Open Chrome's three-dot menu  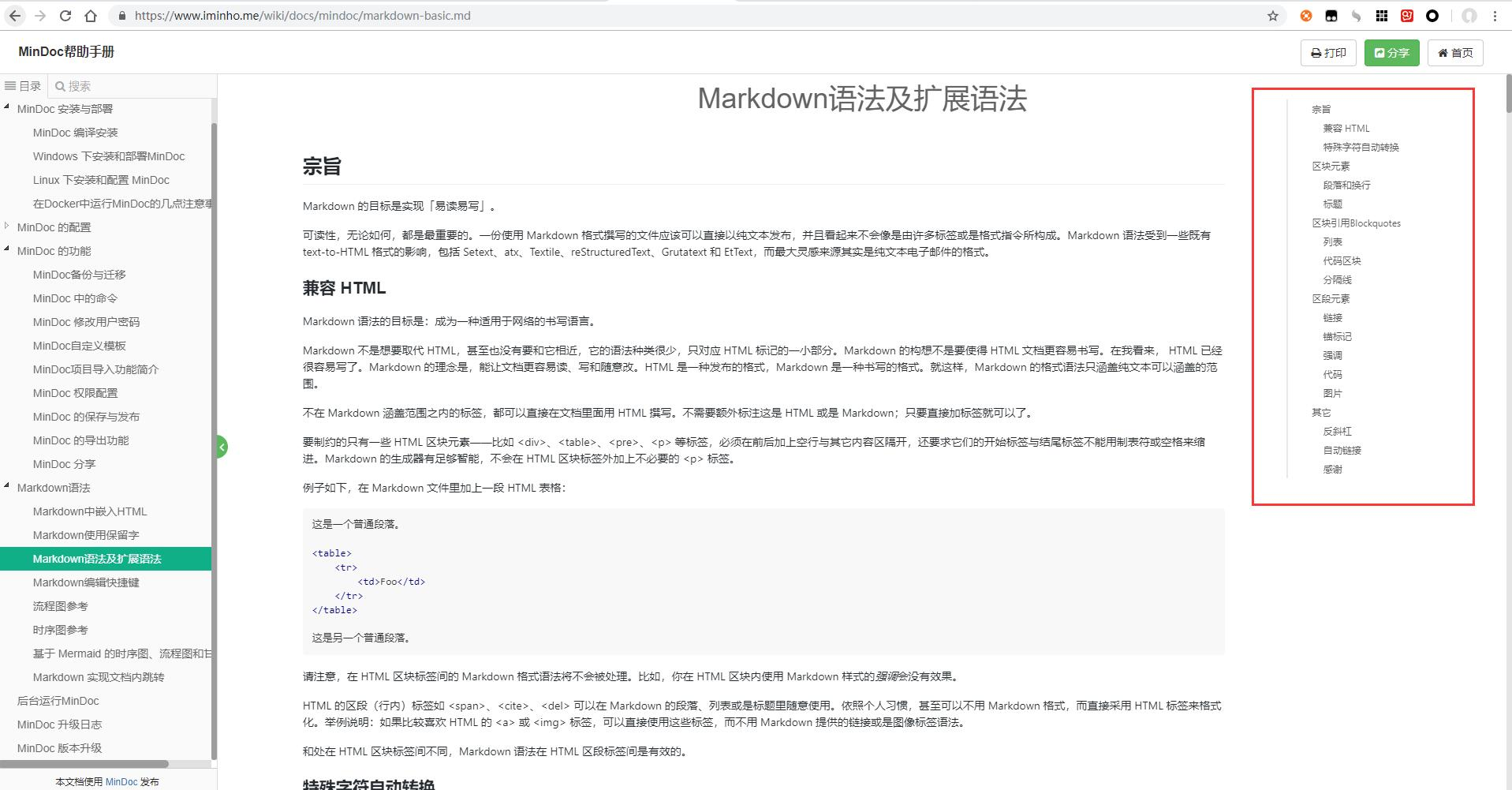coord(1495,15)
